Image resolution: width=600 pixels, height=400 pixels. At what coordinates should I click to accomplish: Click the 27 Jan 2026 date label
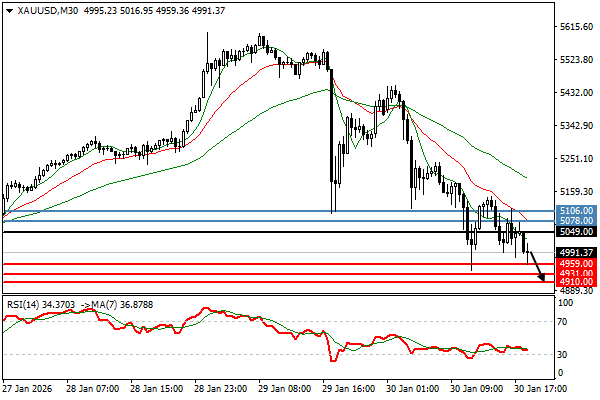click(x=30, y=391)
